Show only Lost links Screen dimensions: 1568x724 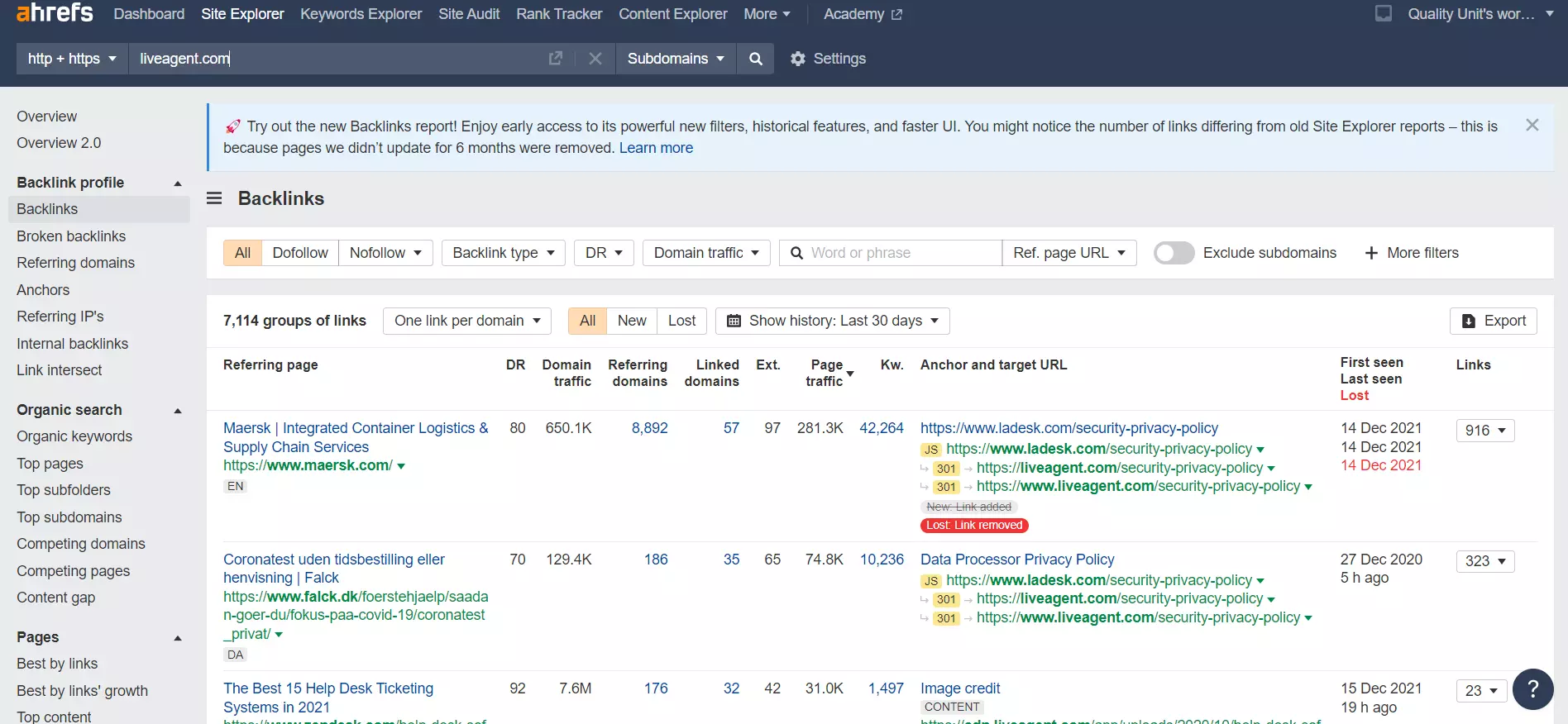pyautogui.click(x=681, y=321)
